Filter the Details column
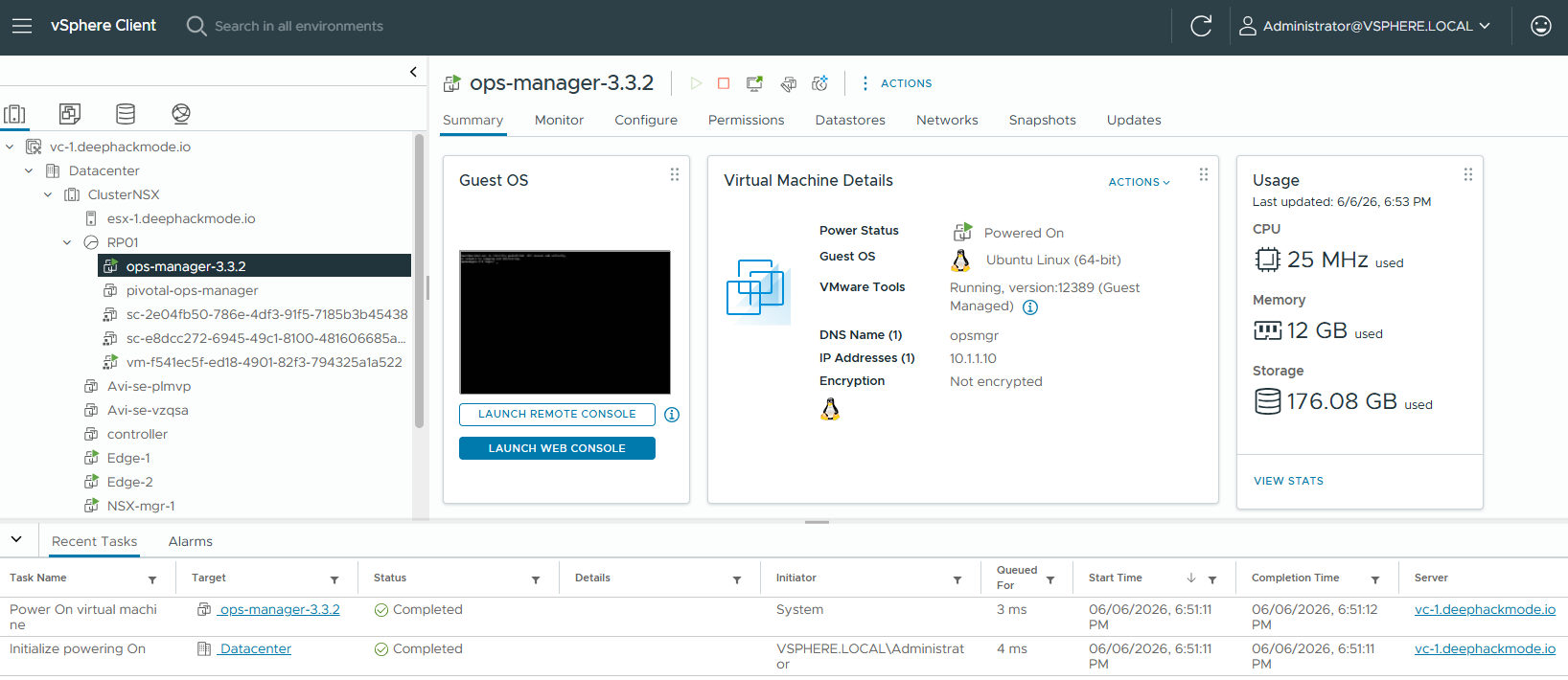1568x680 pixels. (737, 579)
